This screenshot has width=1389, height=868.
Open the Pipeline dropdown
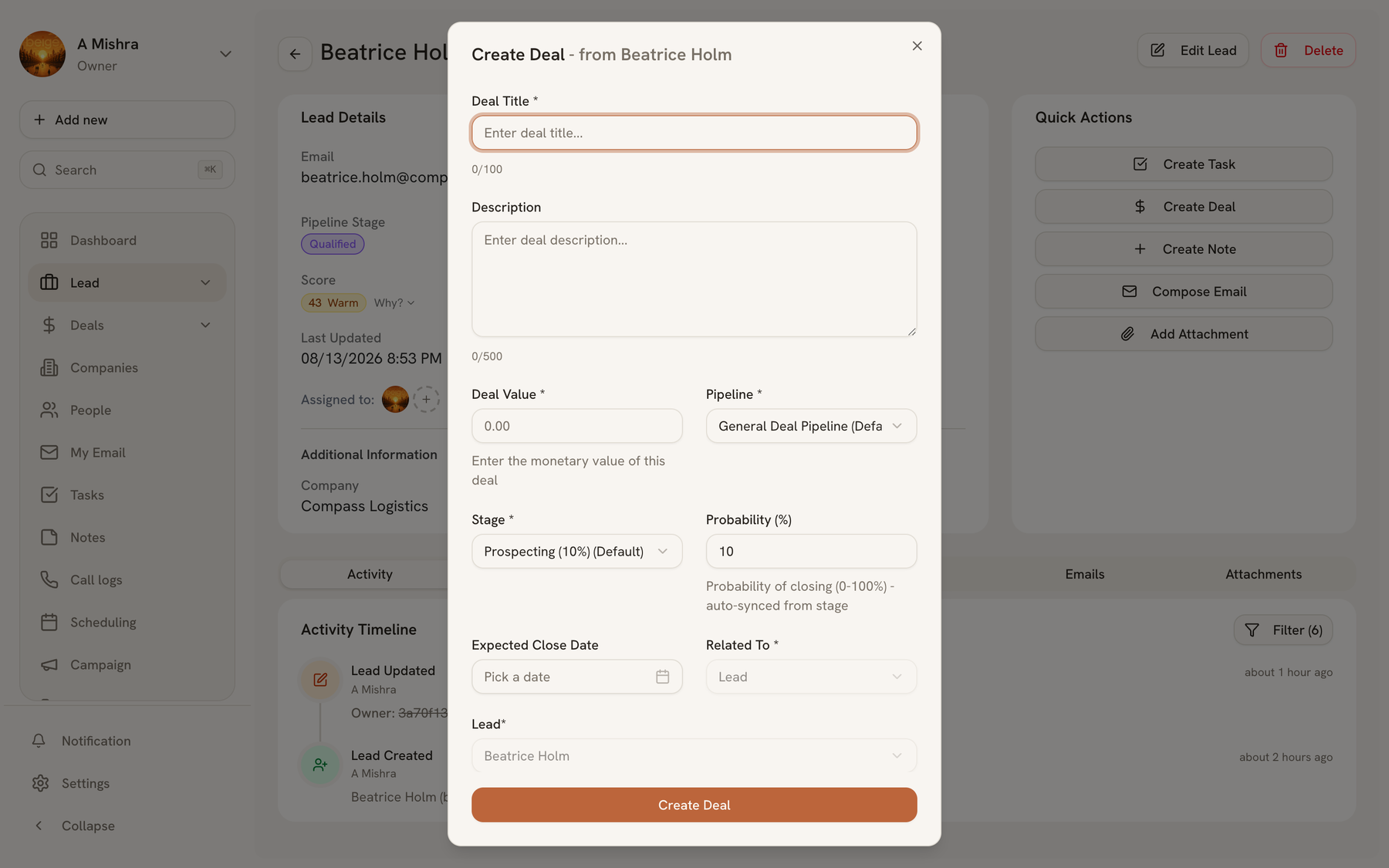(x=811, y=426)
